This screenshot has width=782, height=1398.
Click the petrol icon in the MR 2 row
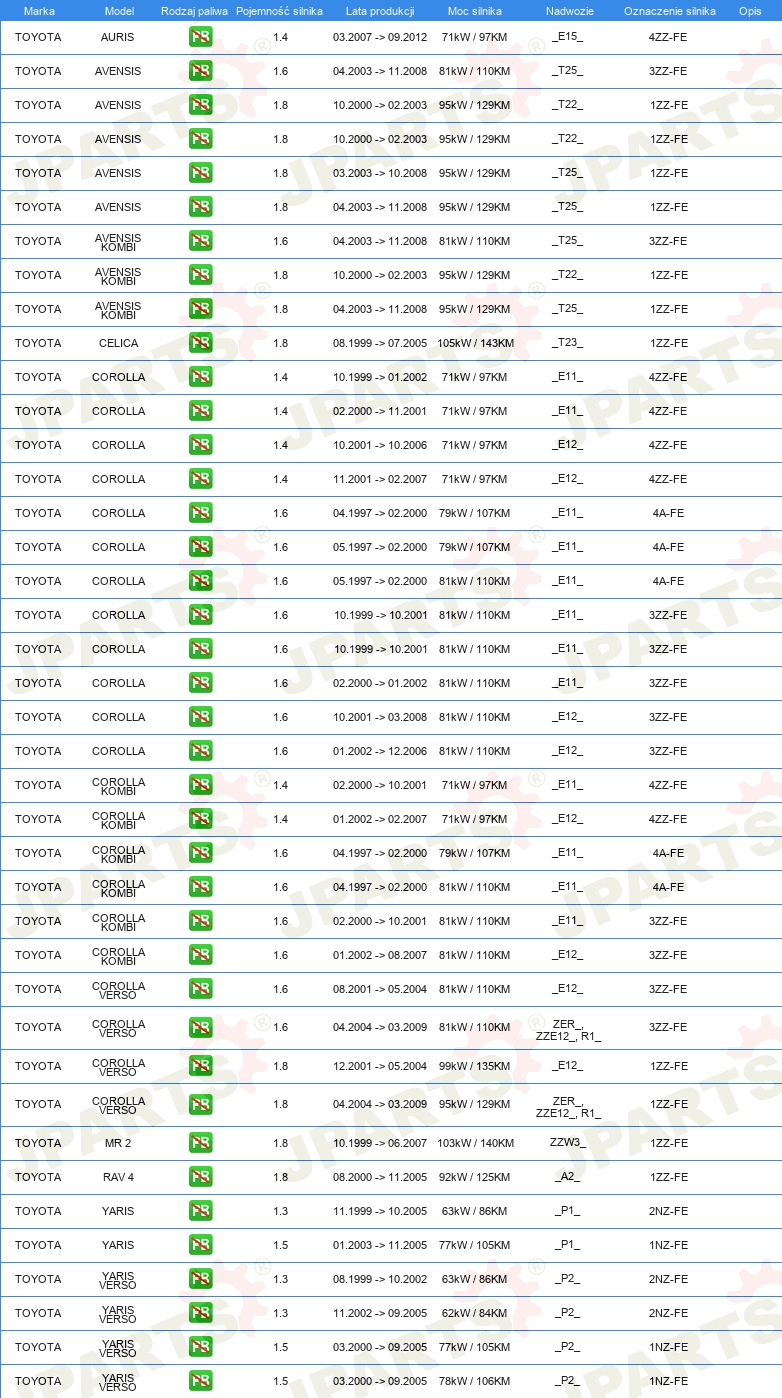pyautogui.click(x=200, y=1143)
